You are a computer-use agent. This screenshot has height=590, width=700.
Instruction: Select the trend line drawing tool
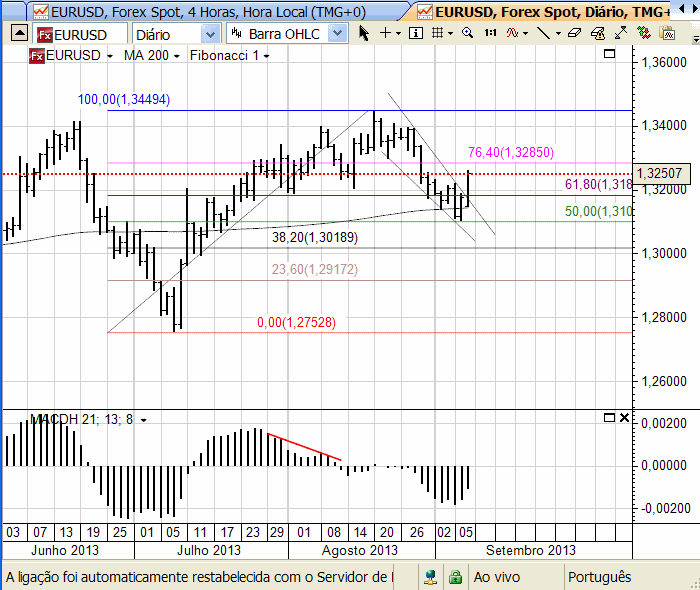[x=543, y=33]
